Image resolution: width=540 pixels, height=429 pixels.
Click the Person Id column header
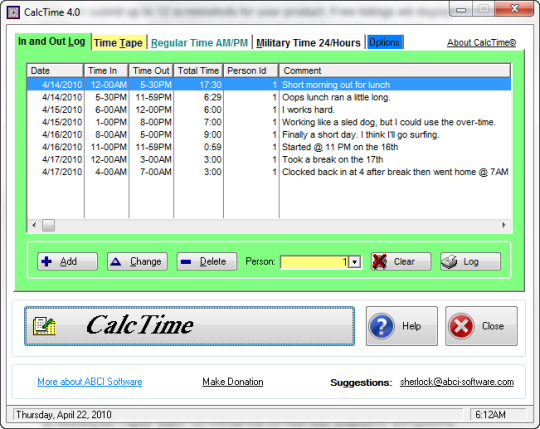point(251,71)
